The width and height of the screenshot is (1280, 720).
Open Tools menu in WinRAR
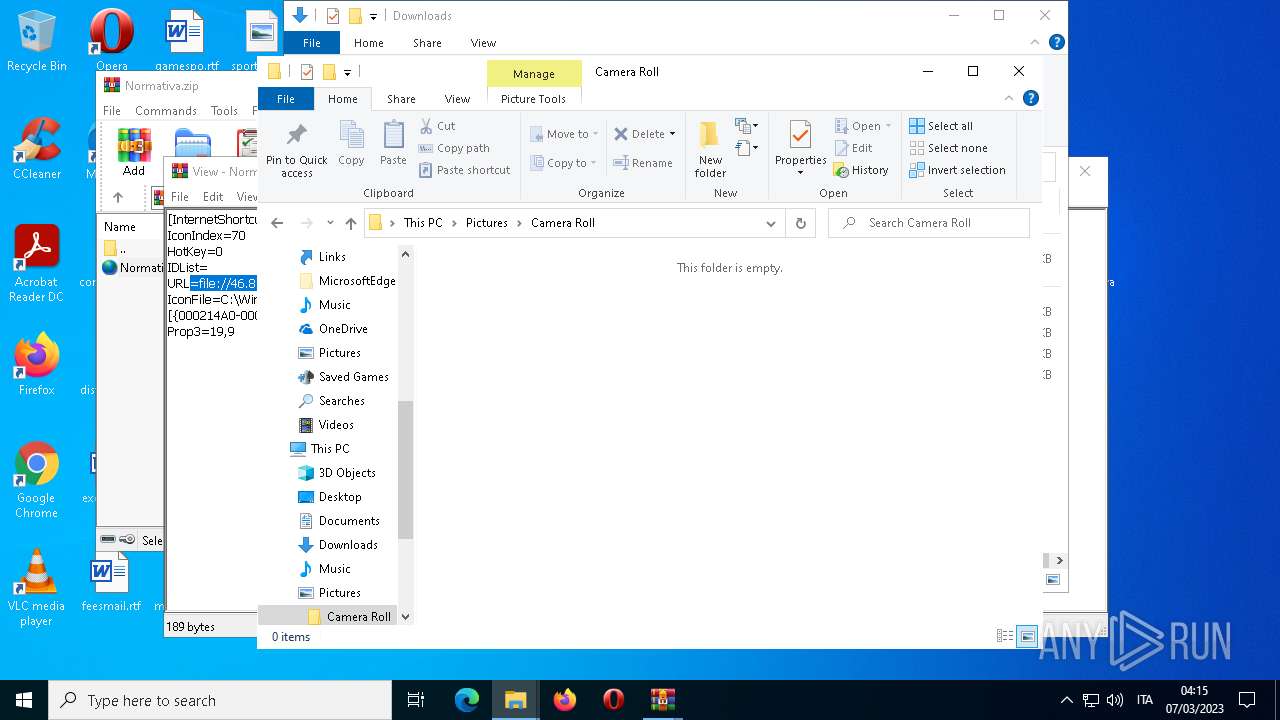224,111
